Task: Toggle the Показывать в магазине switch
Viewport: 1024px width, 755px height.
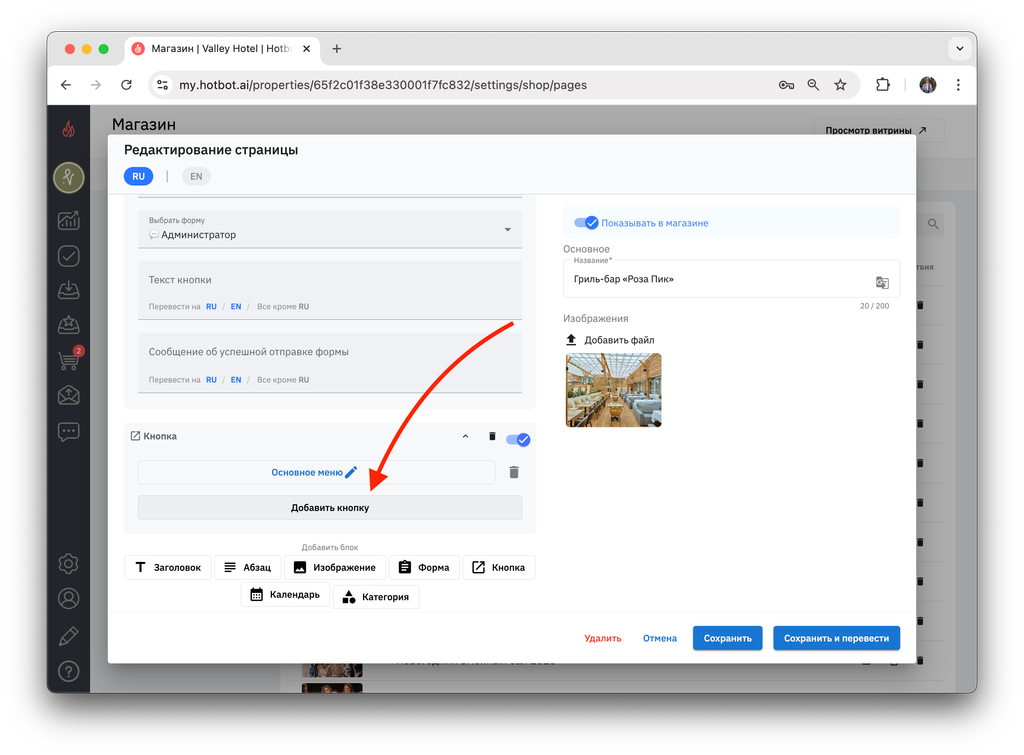Action: tap(586, 223)
